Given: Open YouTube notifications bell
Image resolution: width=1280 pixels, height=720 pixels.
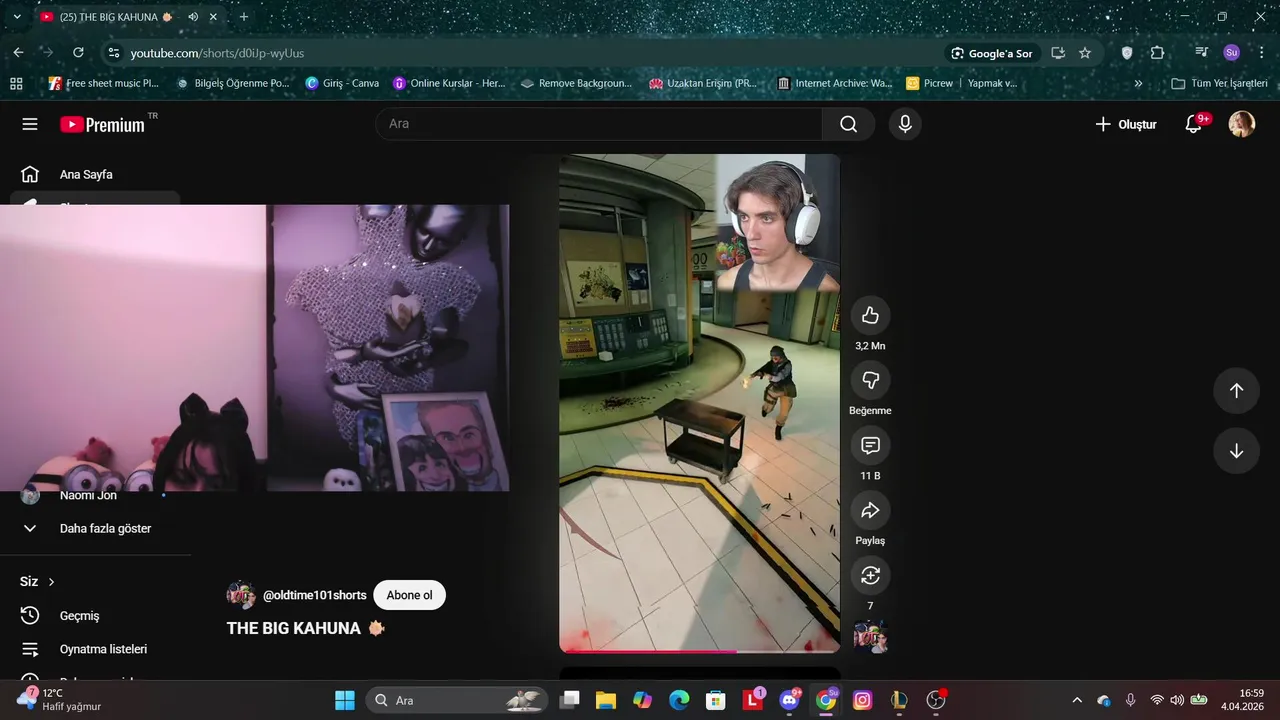Looking at the screenshot, I should pos(1194,124).
